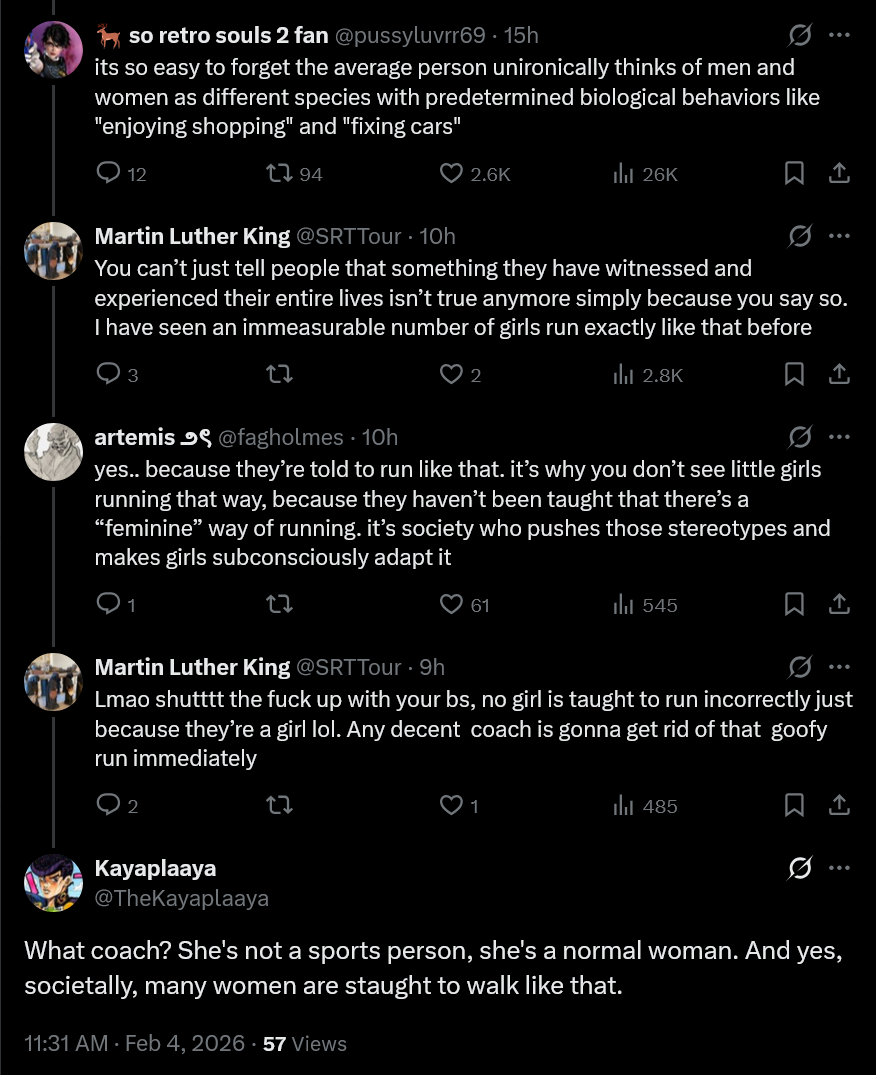Open more options on first tweet
876x1075 pixels.
pos(840,36)
